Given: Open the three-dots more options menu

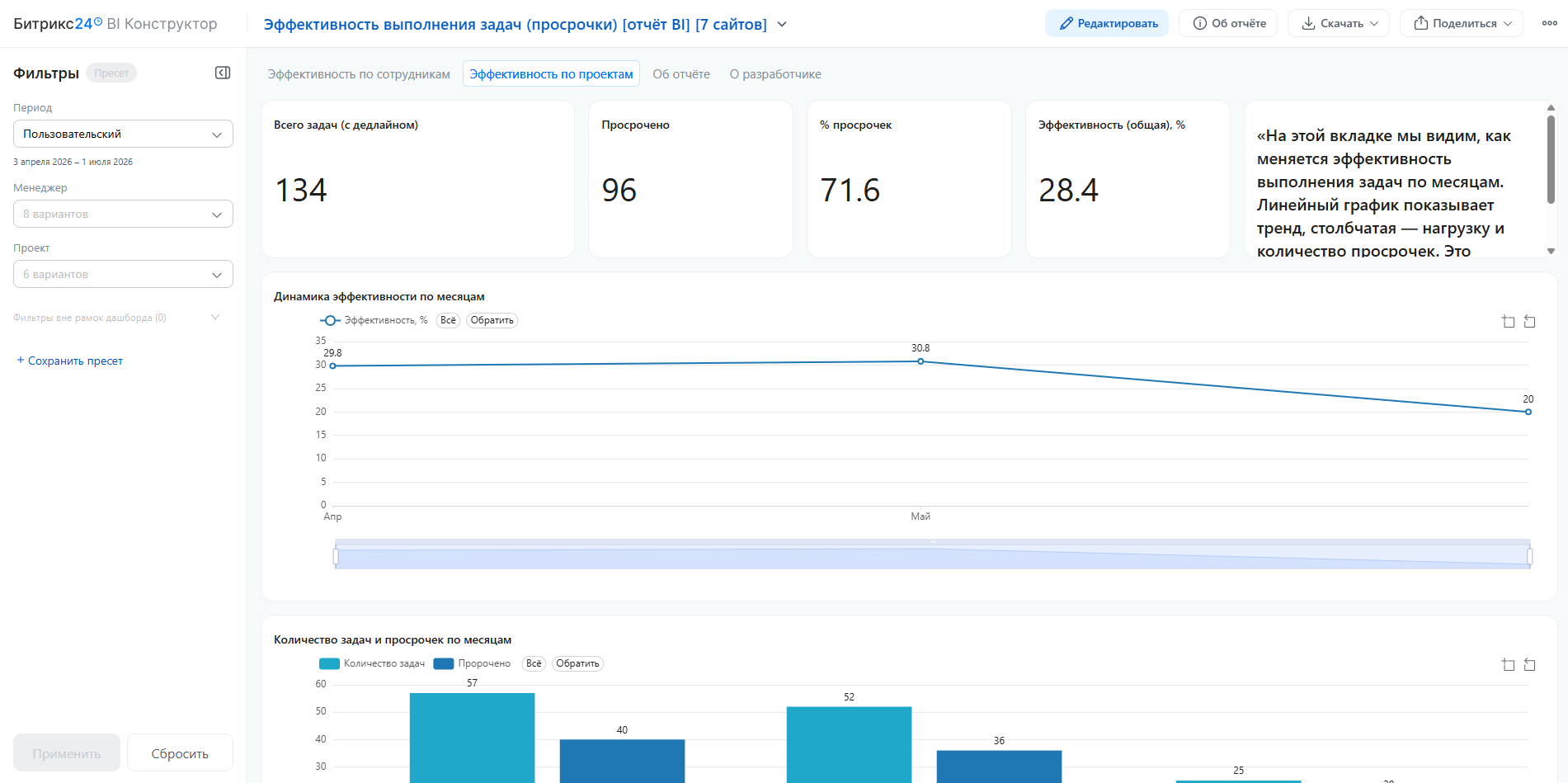Looking at the screenshot, I should 1550,23.
